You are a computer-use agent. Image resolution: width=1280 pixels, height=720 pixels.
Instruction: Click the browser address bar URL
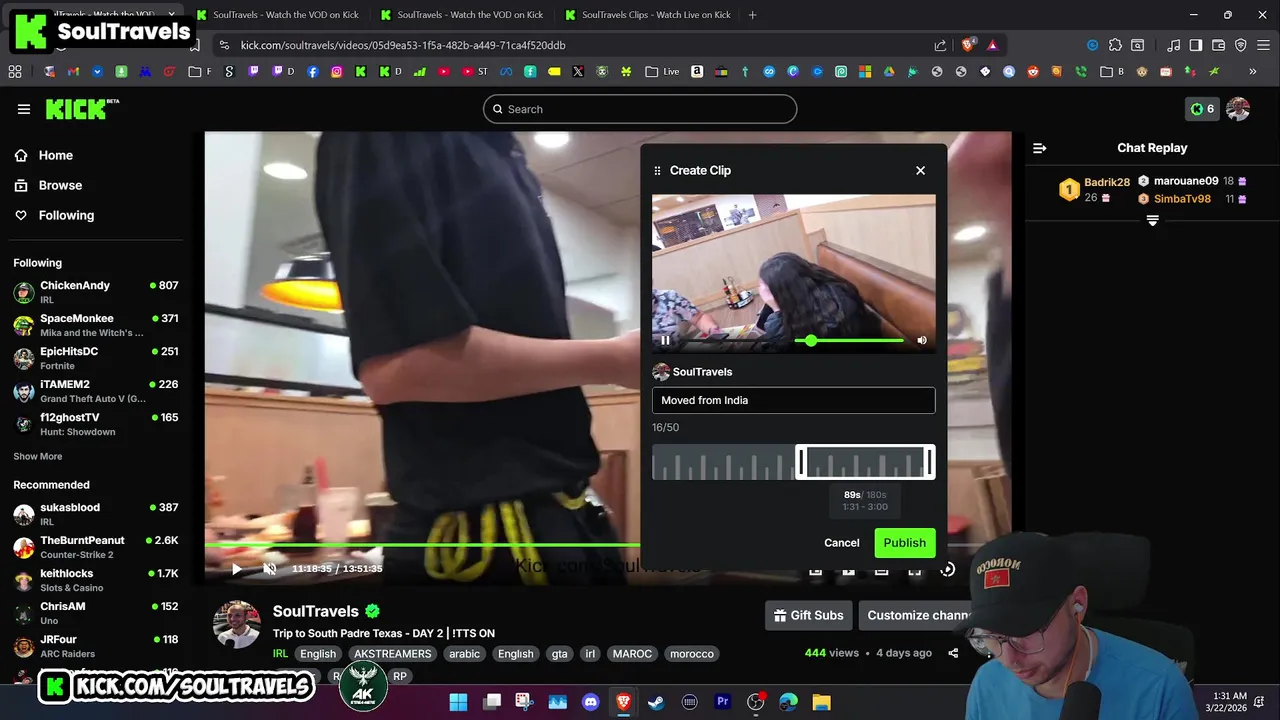pos(403,45)
